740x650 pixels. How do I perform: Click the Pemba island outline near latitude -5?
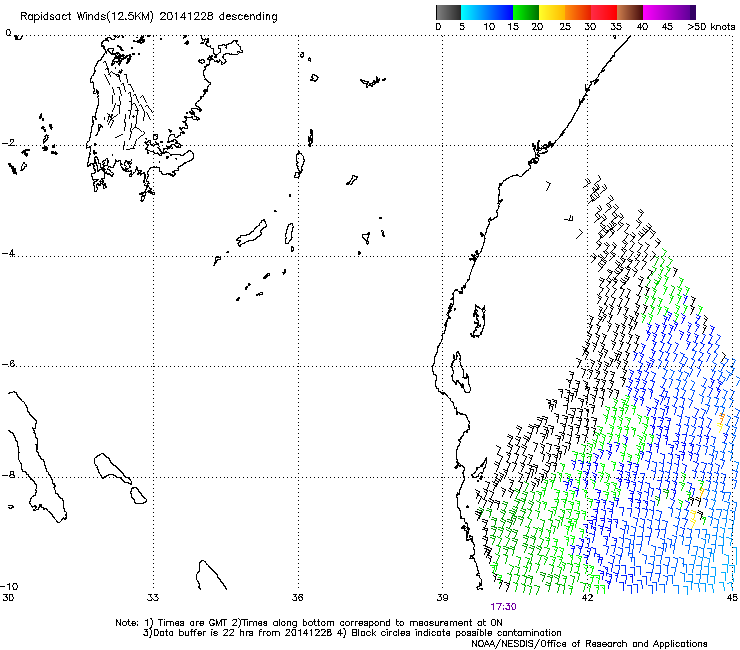[x=479, y=321]
